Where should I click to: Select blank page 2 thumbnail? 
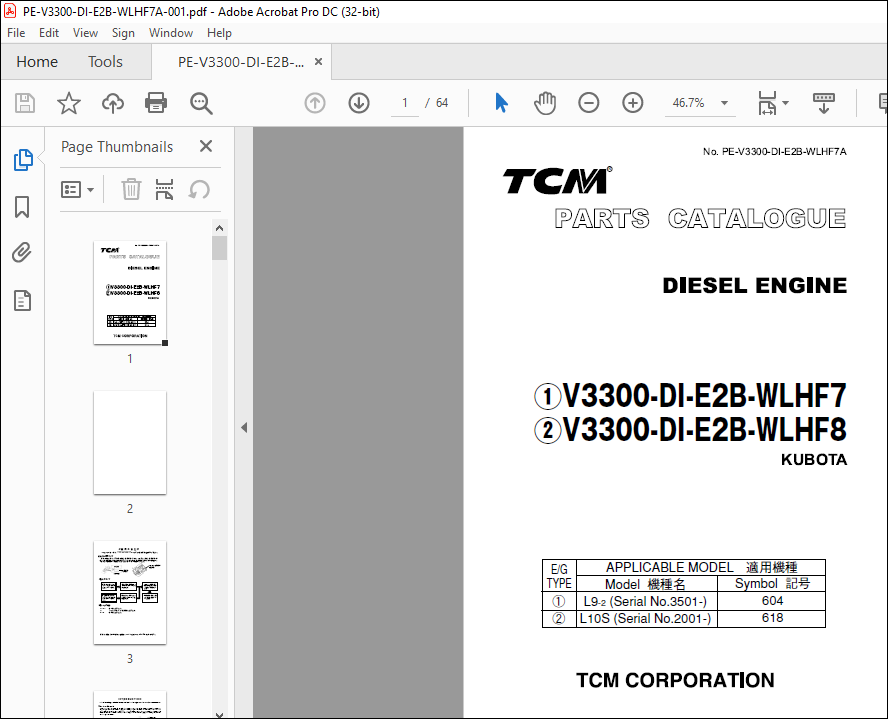(x=130, y=442)
